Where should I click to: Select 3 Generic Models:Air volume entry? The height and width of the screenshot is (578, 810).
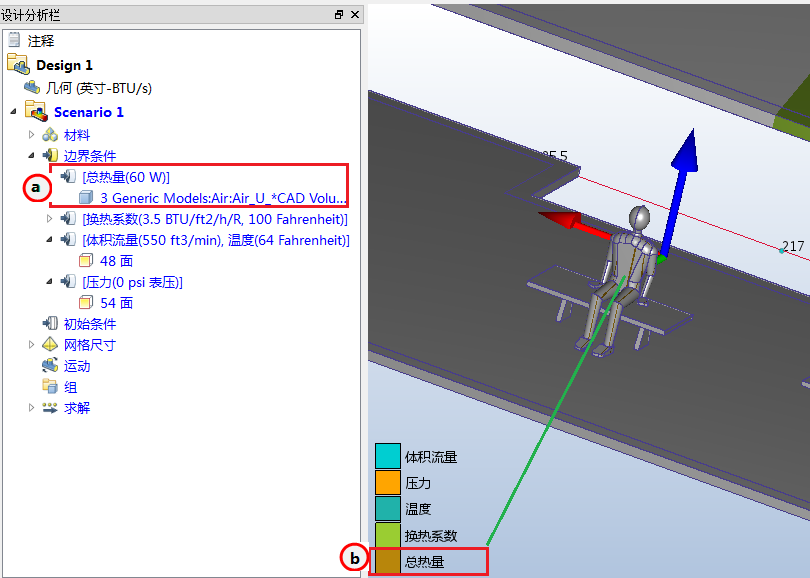223,198
